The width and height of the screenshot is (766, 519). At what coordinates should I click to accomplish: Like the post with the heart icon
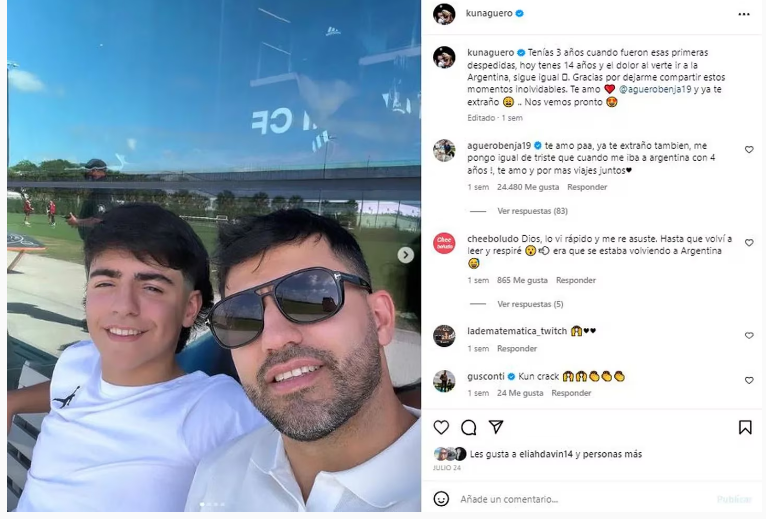(x=441, y=428)
